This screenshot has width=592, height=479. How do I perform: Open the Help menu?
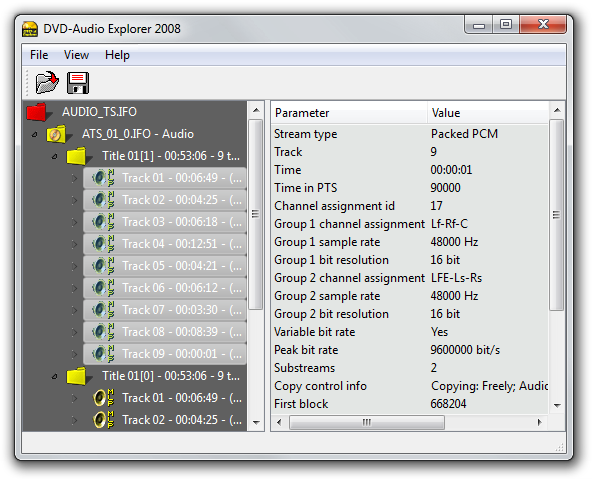[x=117, y=55]
